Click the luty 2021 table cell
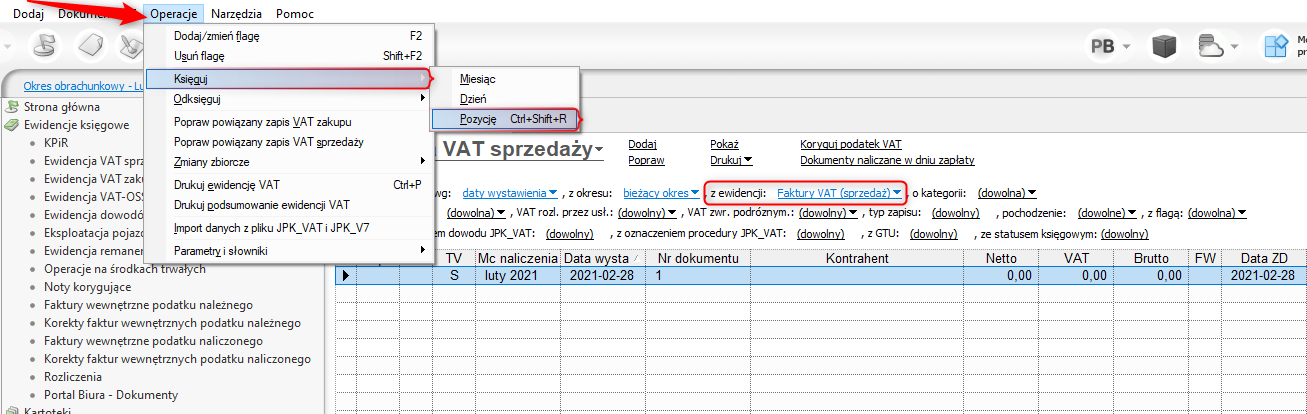This screenshot has height=414, width=1307. 517,275
